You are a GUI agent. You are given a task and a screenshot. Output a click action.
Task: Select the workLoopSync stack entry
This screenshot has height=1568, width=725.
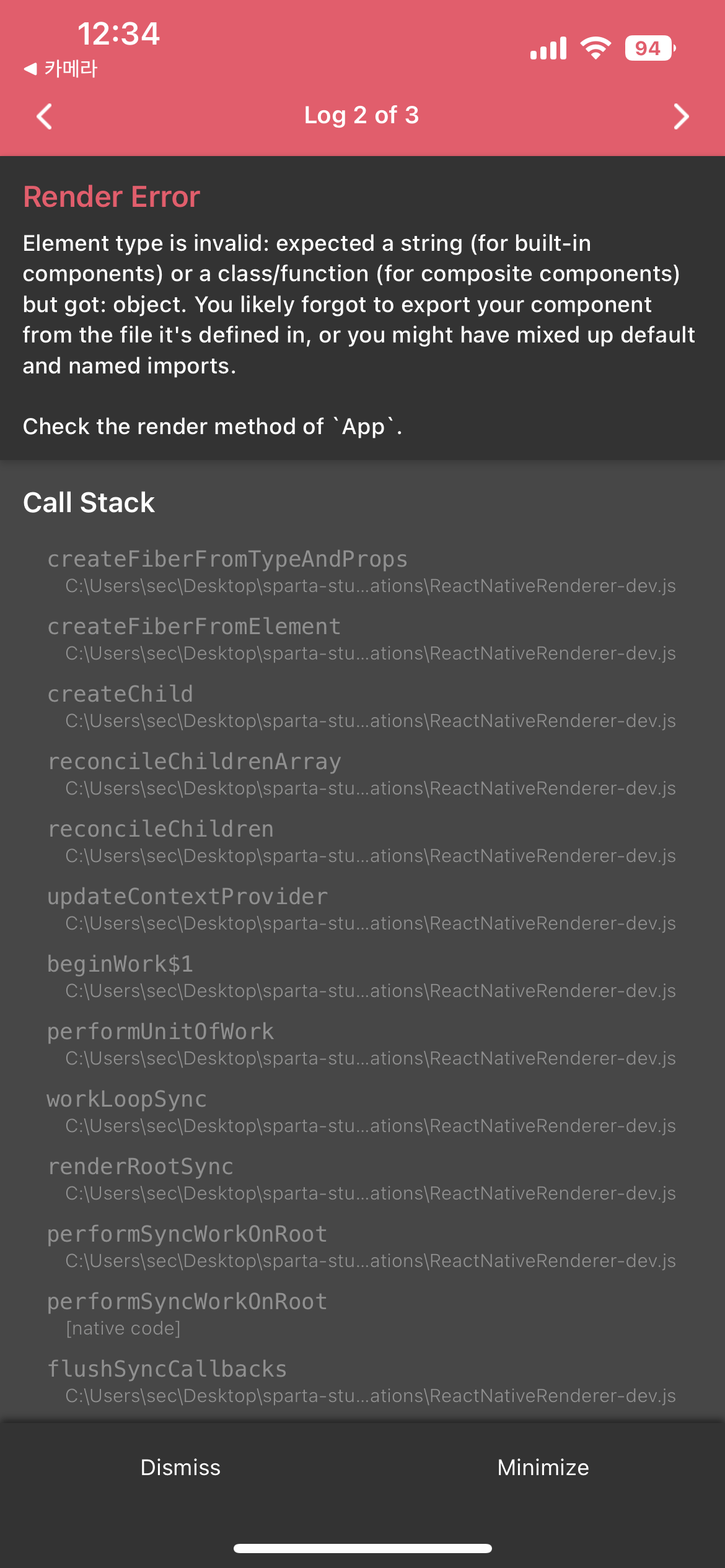pos(362,1111)
